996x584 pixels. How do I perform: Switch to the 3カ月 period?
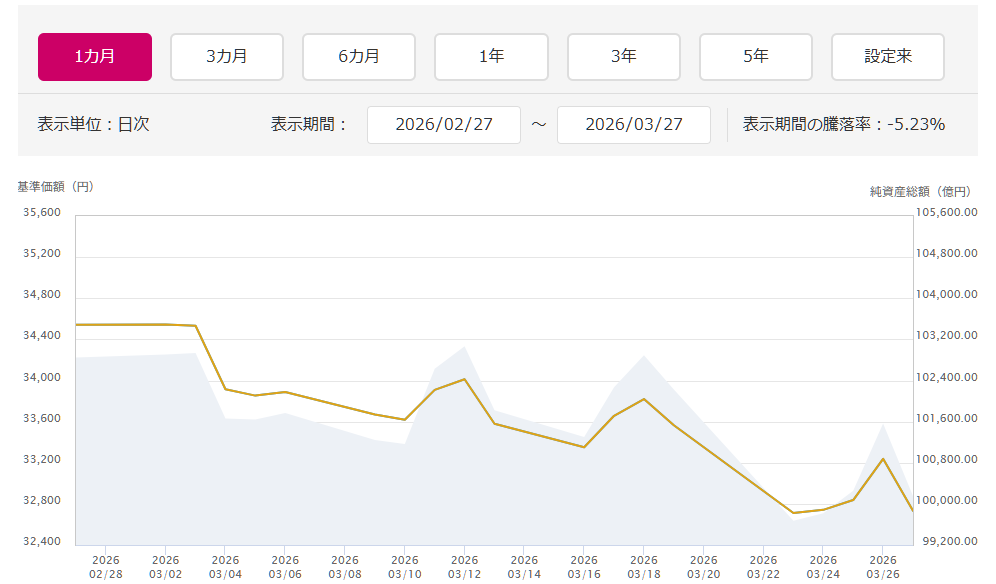(x=227, y=57)
